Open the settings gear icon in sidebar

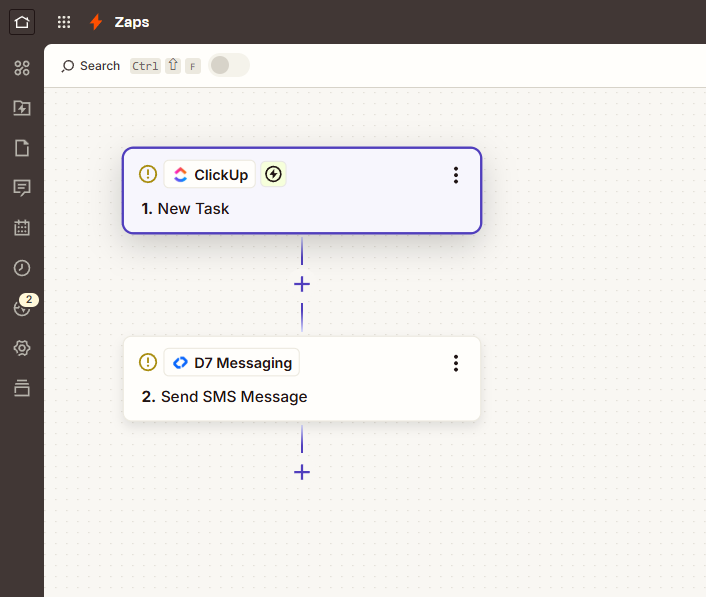[x=22, y=348]
